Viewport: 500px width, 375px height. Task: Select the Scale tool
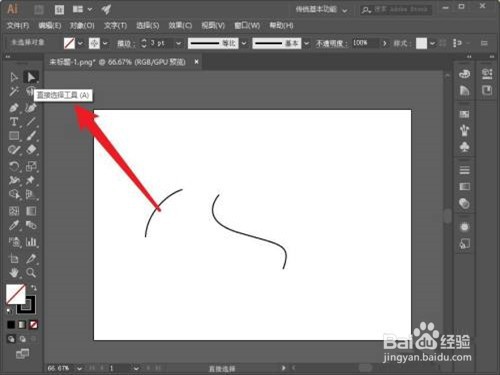click(x=31, y=166)
